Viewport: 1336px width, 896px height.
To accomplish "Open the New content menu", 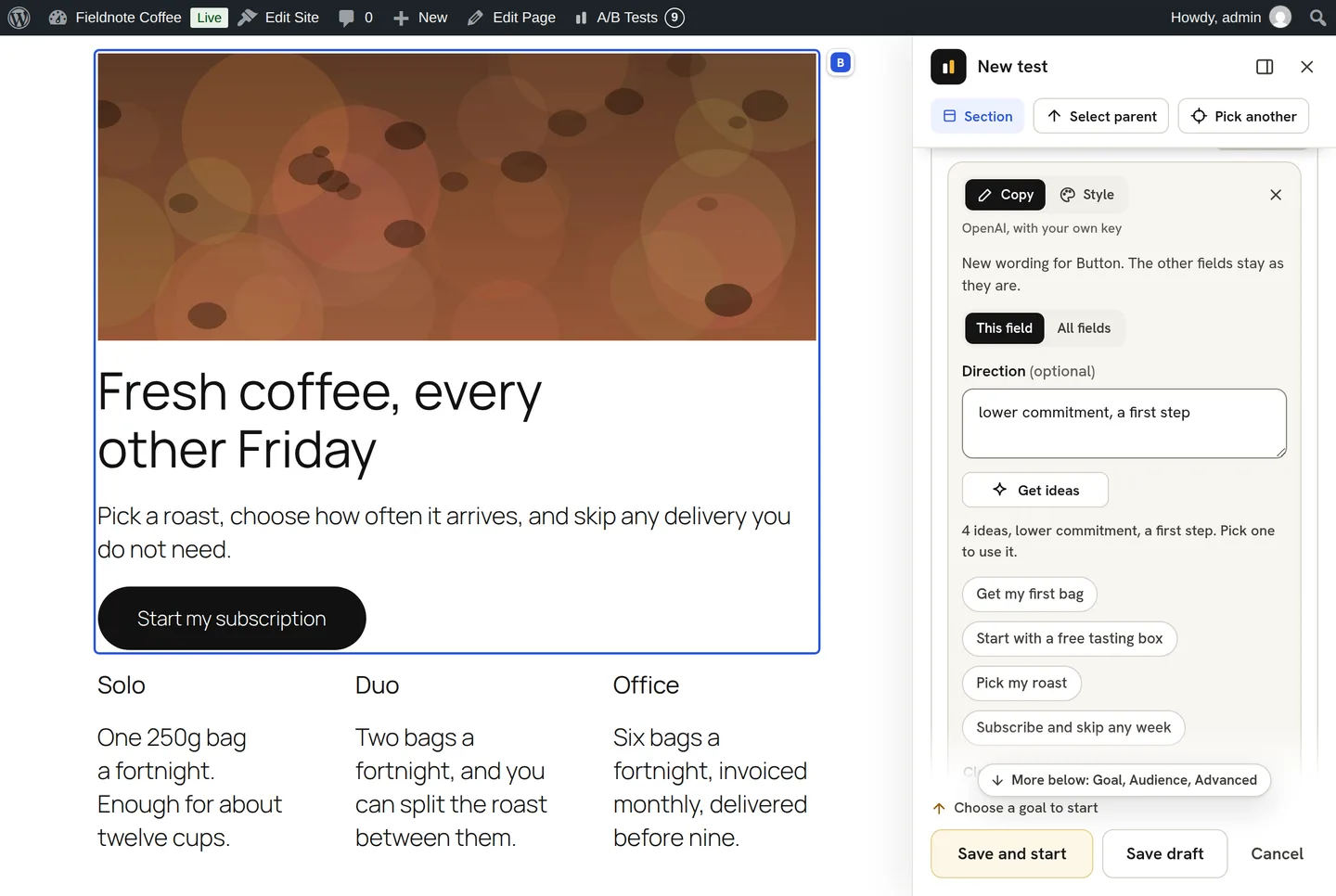I will (x=420, y=18).
